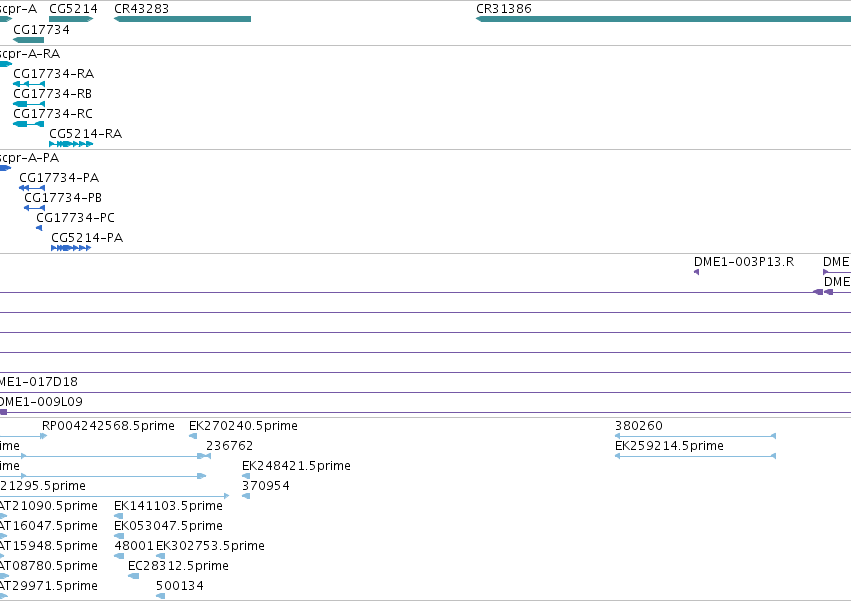The image size is (851, 601).
Task: Select the AT16047.5prime EST label
Action: coord(49,526)
